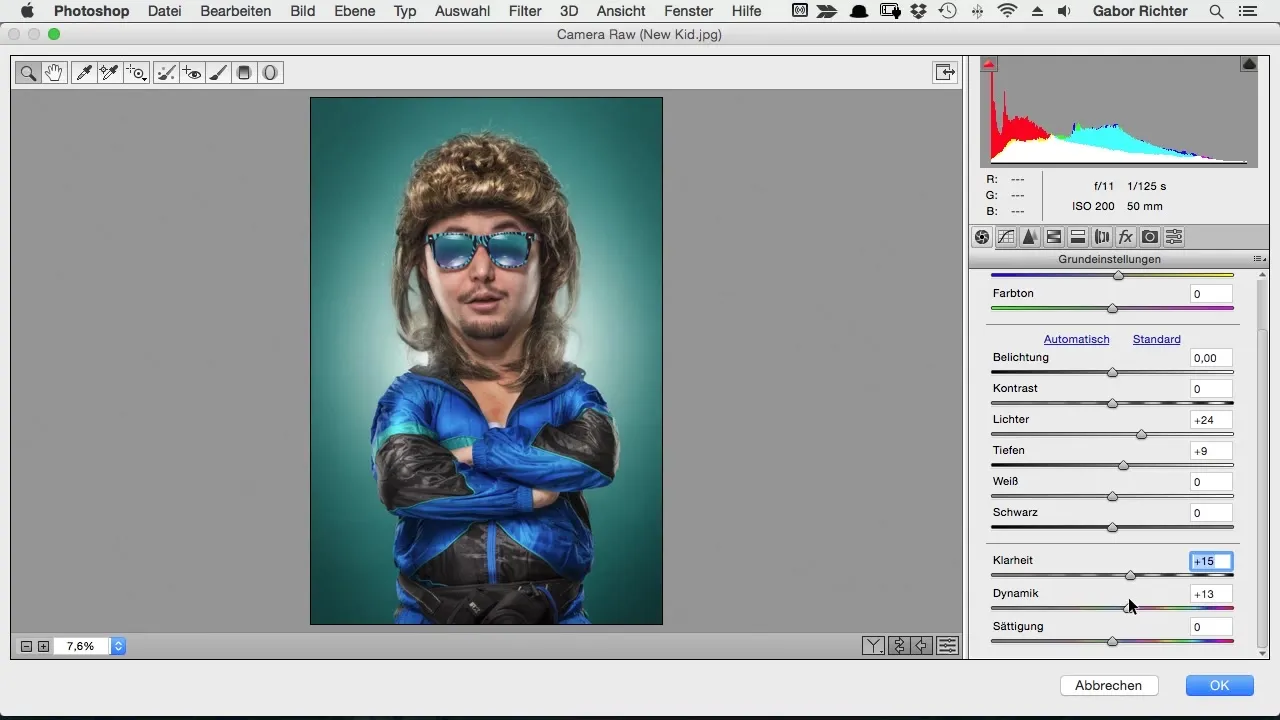Open the Fenster menu

690,11
